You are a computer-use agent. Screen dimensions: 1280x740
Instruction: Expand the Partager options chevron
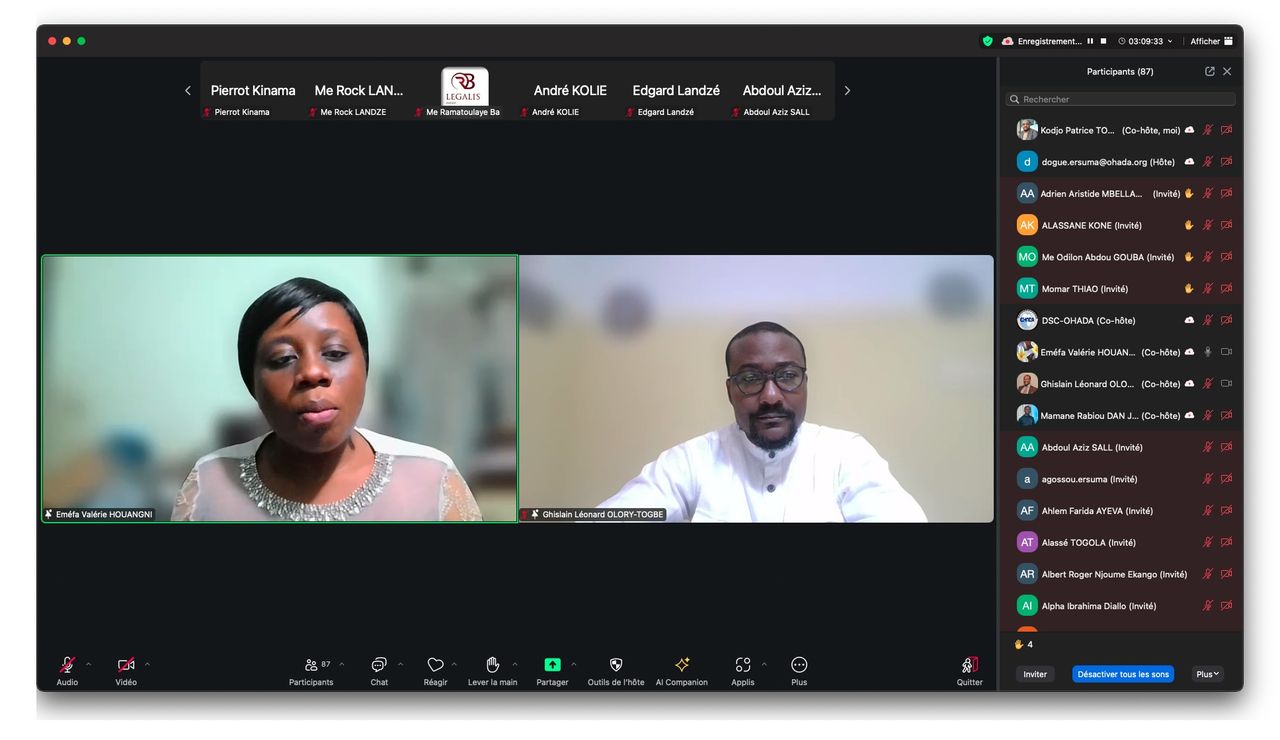coord(574,664)
